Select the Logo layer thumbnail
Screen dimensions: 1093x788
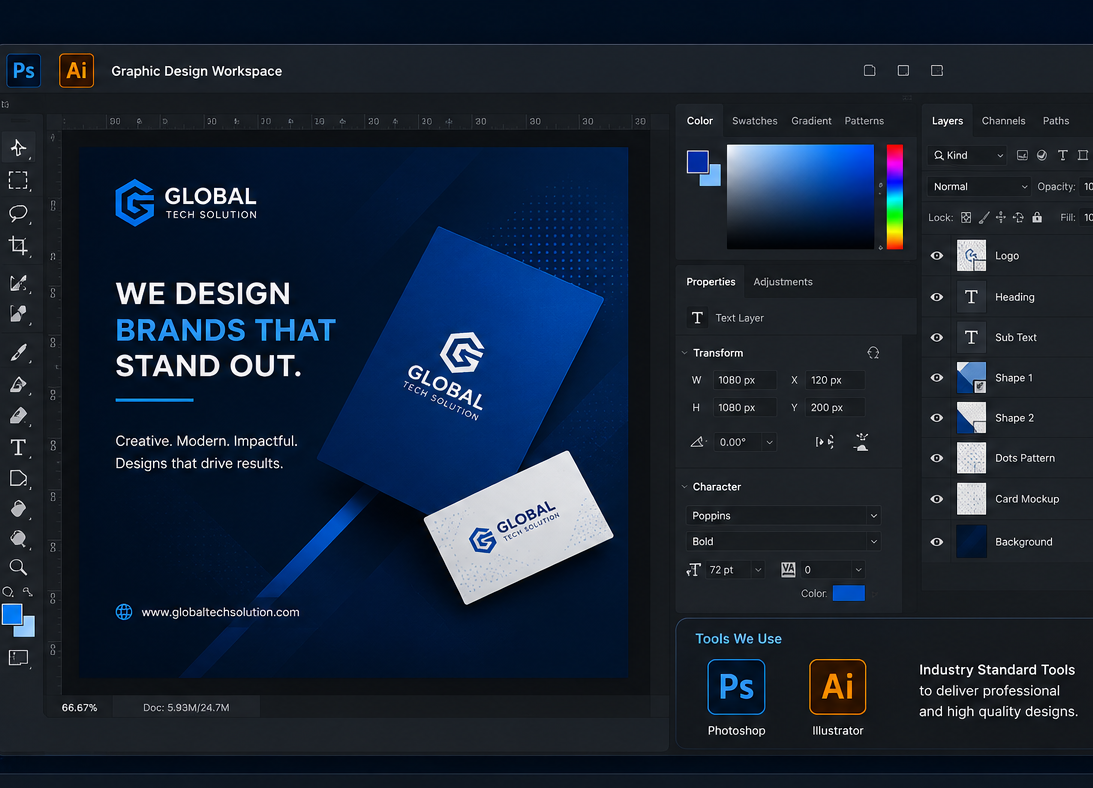pos(971,255)
